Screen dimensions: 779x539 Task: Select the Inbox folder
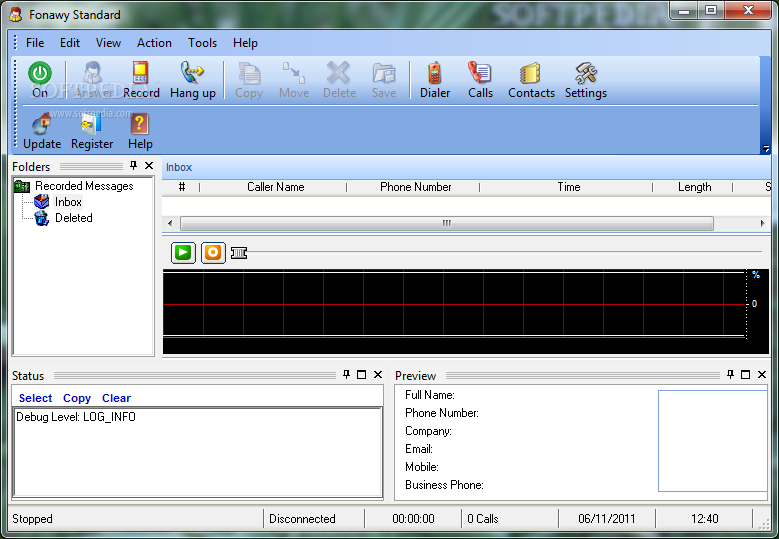pos(68,202)
